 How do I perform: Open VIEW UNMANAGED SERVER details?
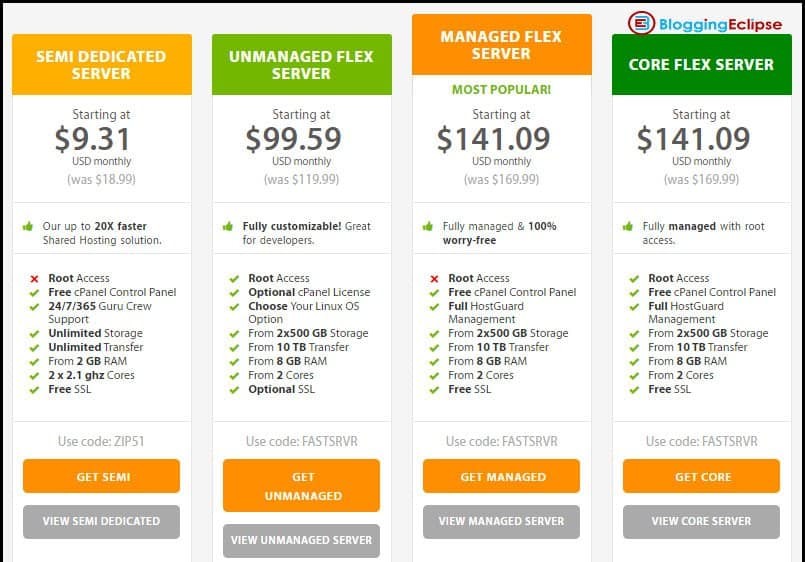tap(301, 540)
